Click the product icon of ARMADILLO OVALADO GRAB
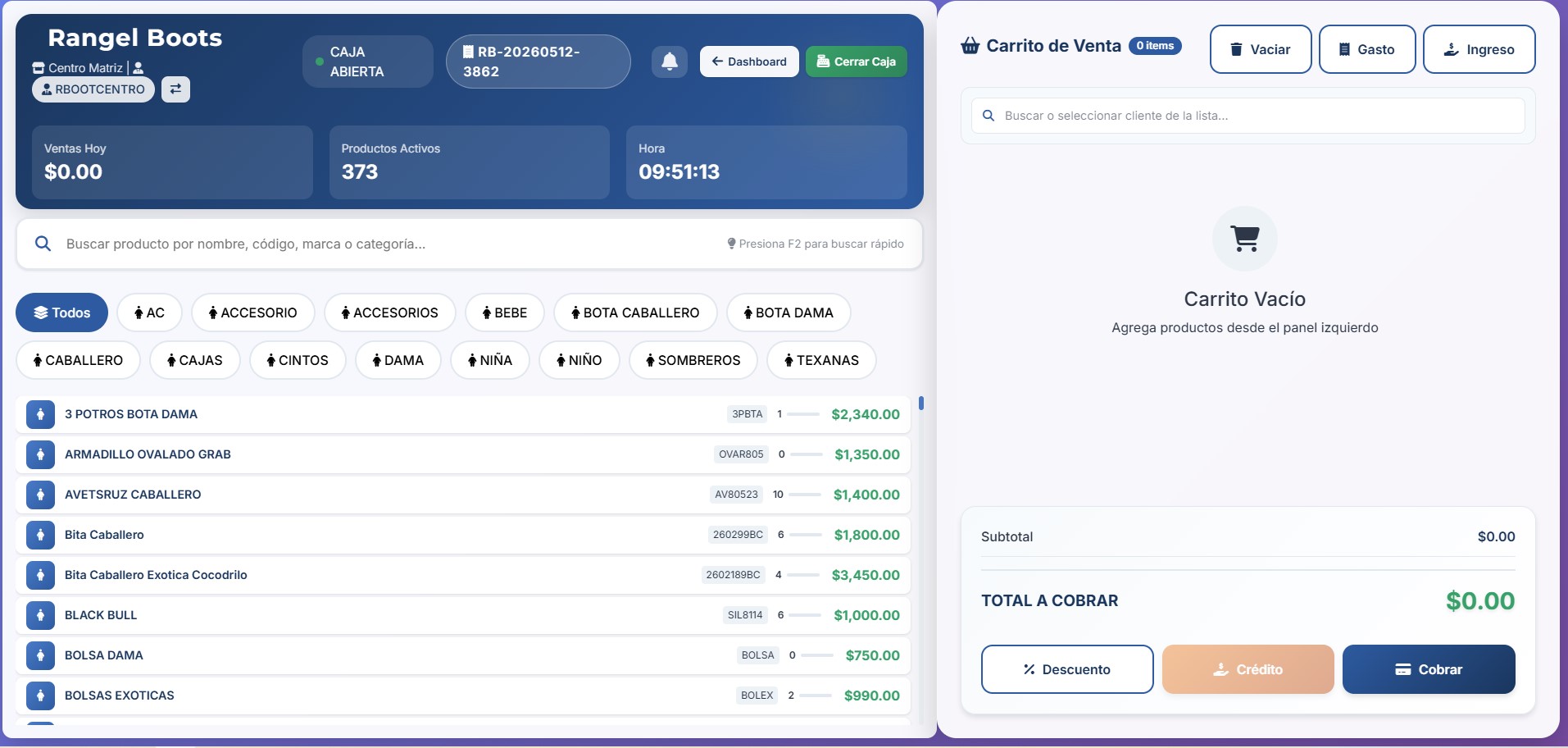1568x748 pixels. [x=40, y=454]
